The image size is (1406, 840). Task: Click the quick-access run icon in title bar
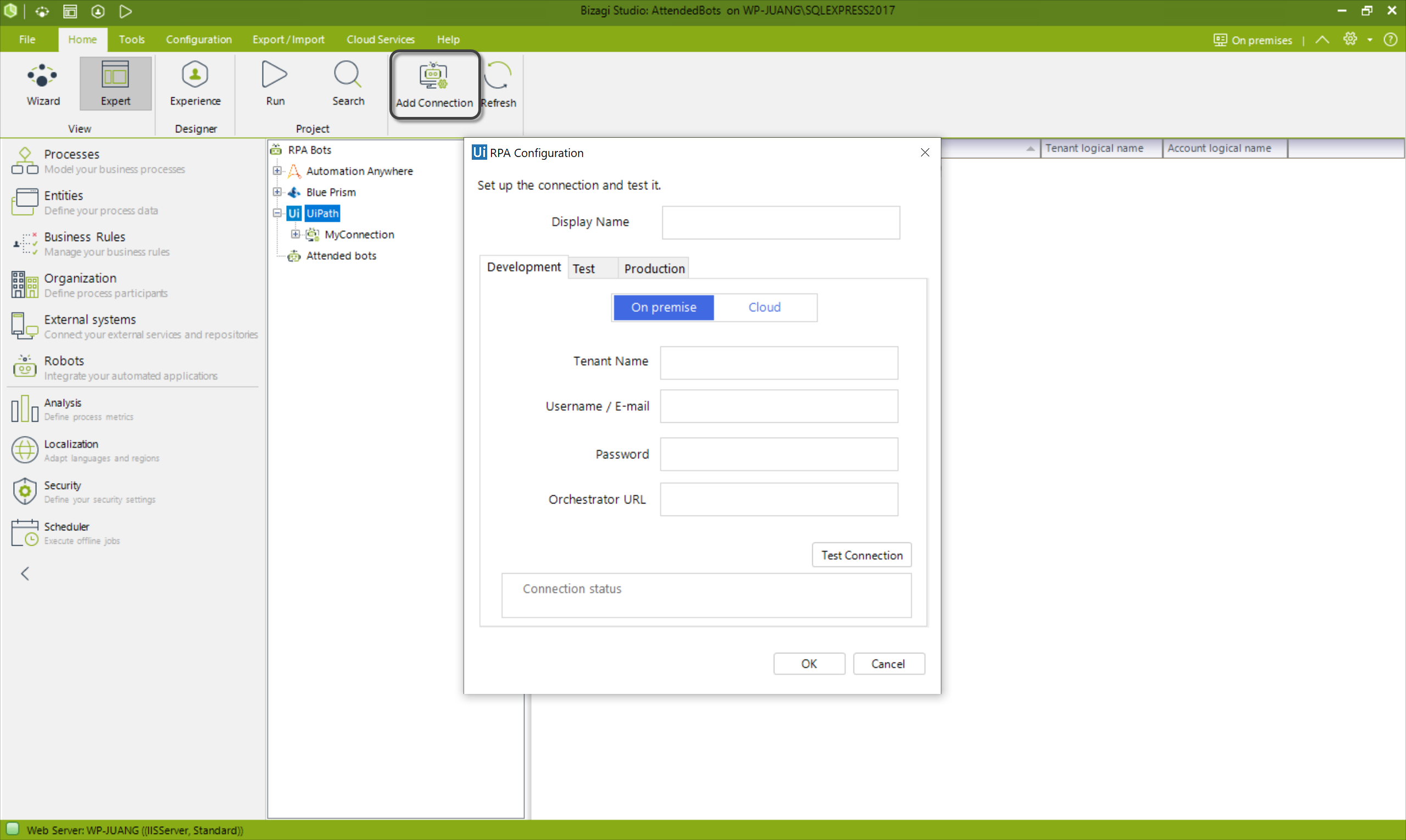pyautogui.click(x=126, y=12)
